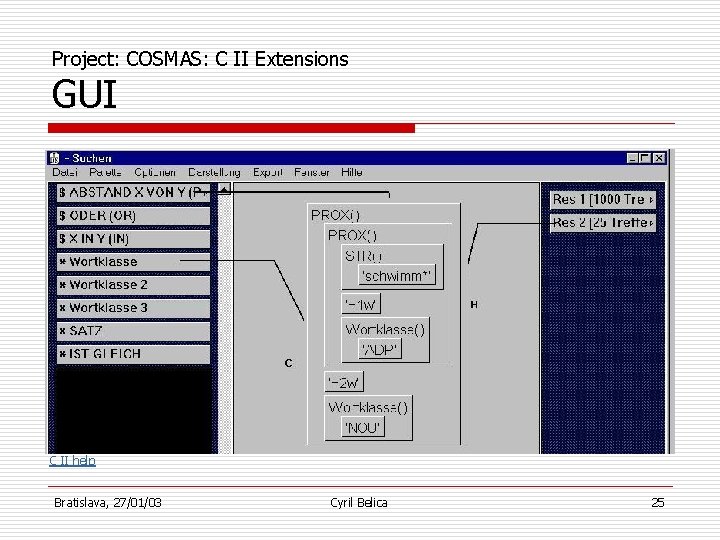This screenshot has width=720, height=540.
Task: Select the $ ODER (OR) palette item
Action: 133,215
